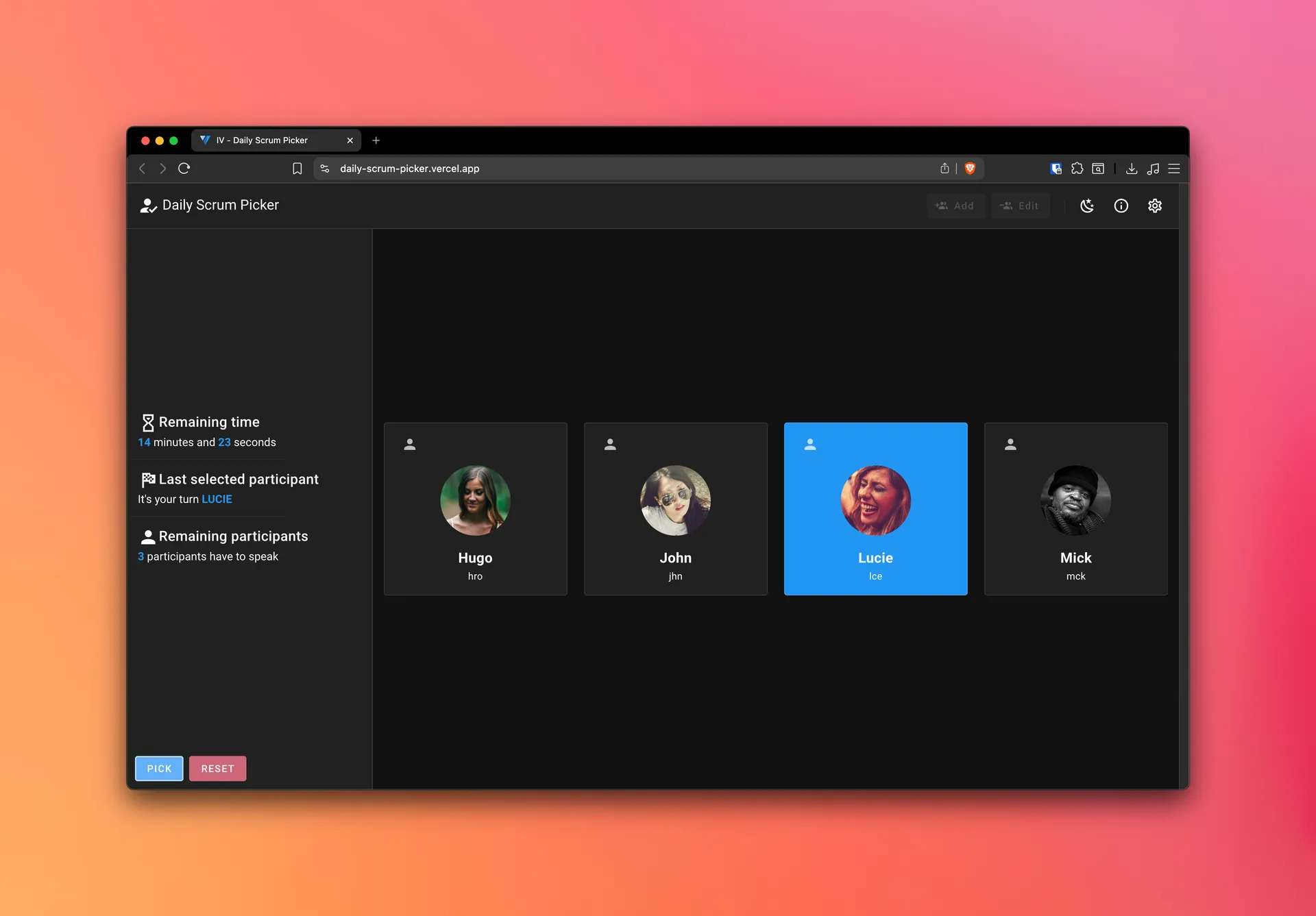
Task: Click the tab favicon V logo
Action: click(x=205, y=140)
